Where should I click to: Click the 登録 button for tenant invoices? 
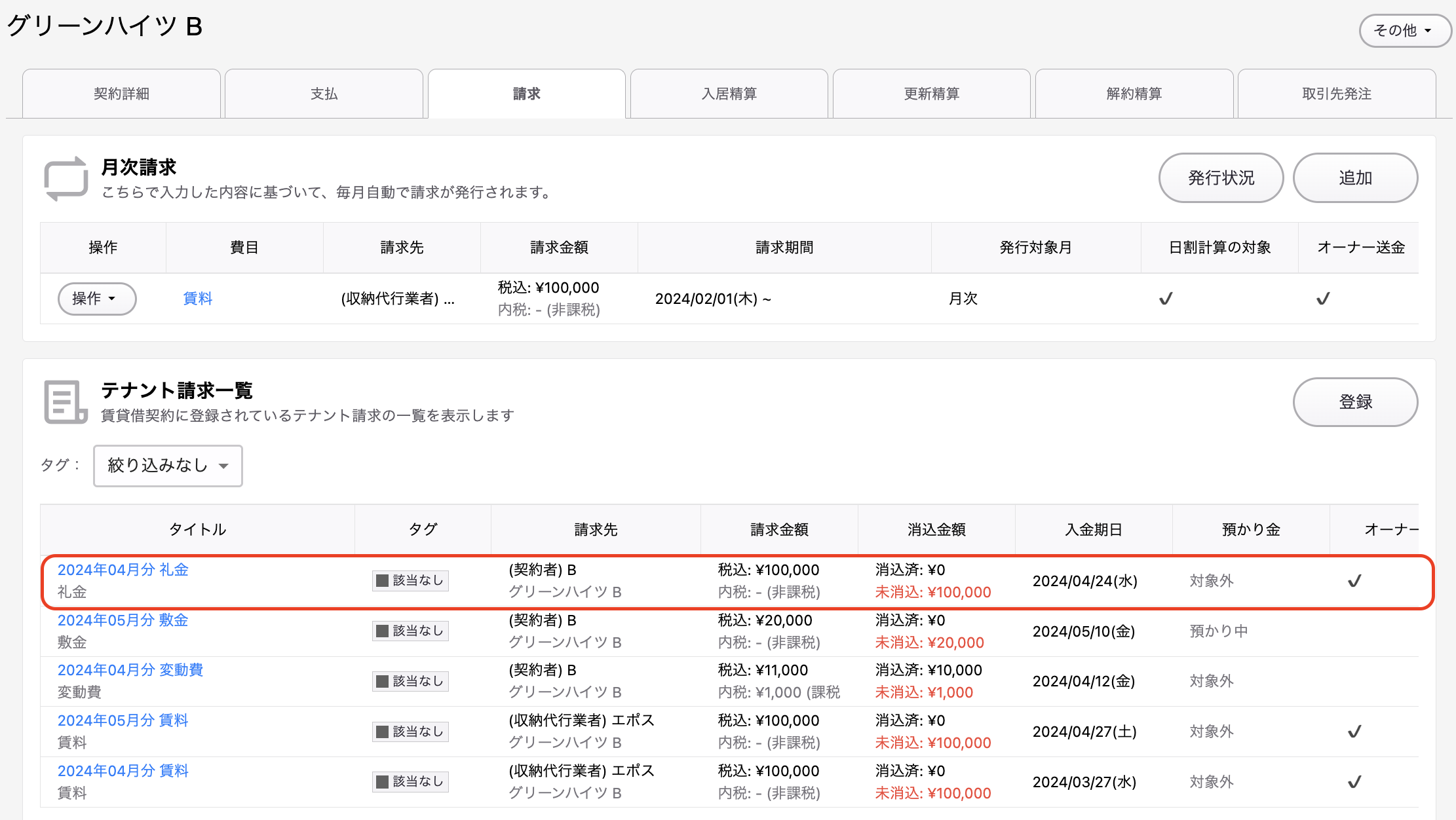tap(1355, 402)
